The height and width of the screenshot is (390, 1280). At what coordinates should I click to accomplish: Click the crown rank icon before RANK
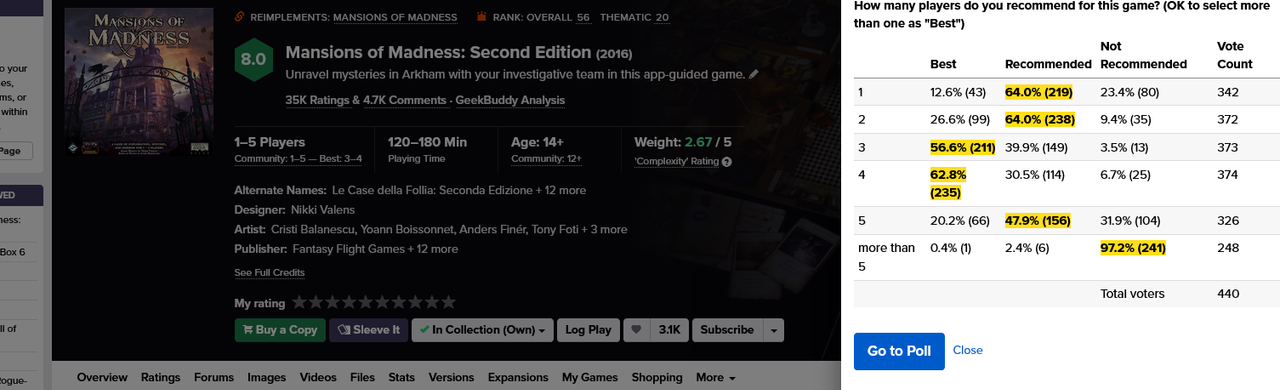[482, 17]
